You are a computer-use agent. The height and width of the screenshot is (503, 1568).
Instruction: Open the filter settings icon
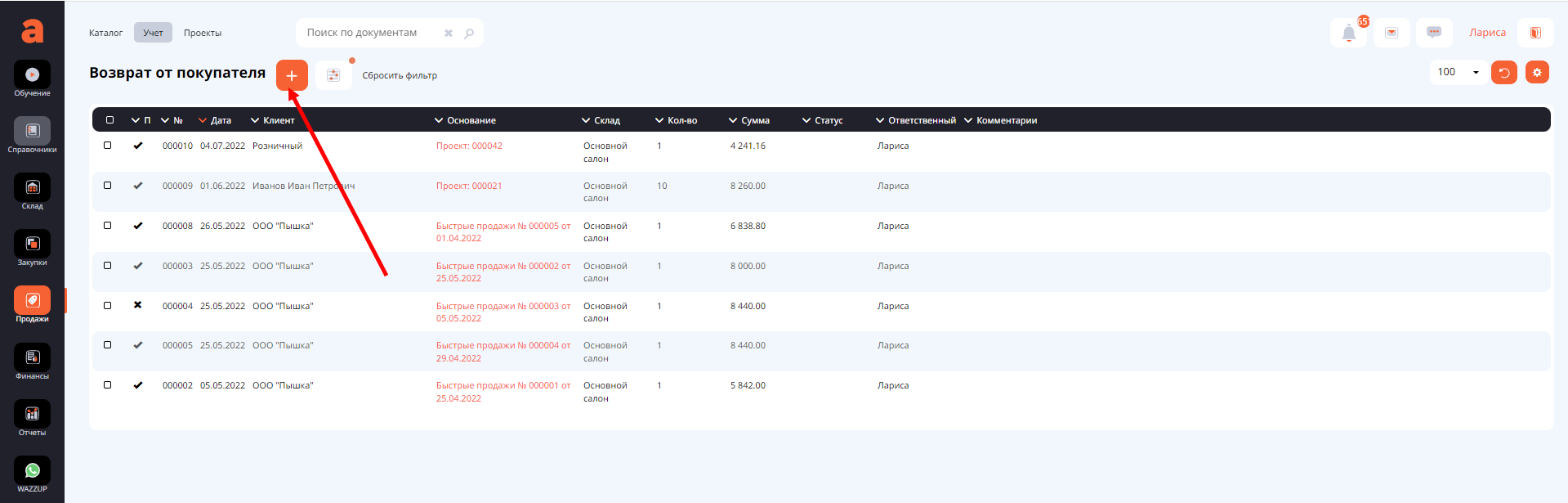333,75
